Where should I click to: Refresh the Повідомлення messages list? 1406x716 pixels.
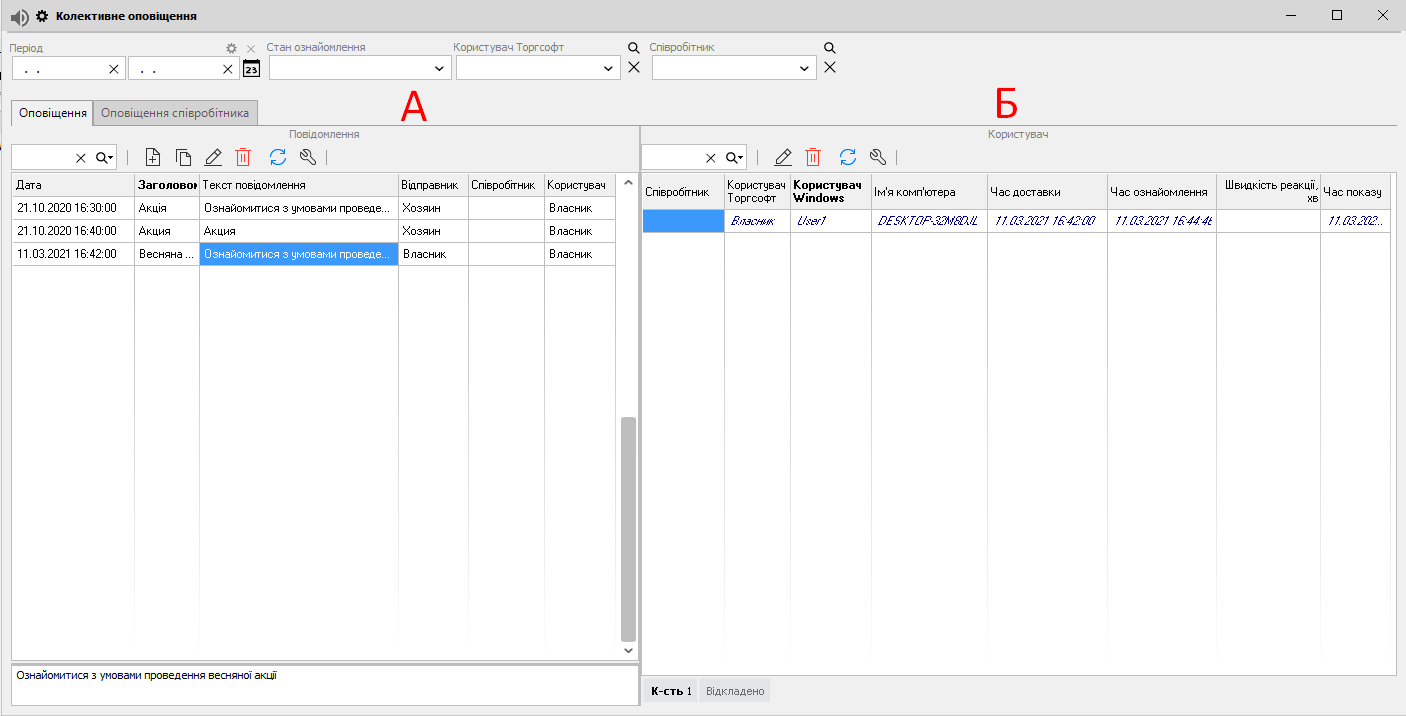(x=278, y=157)
